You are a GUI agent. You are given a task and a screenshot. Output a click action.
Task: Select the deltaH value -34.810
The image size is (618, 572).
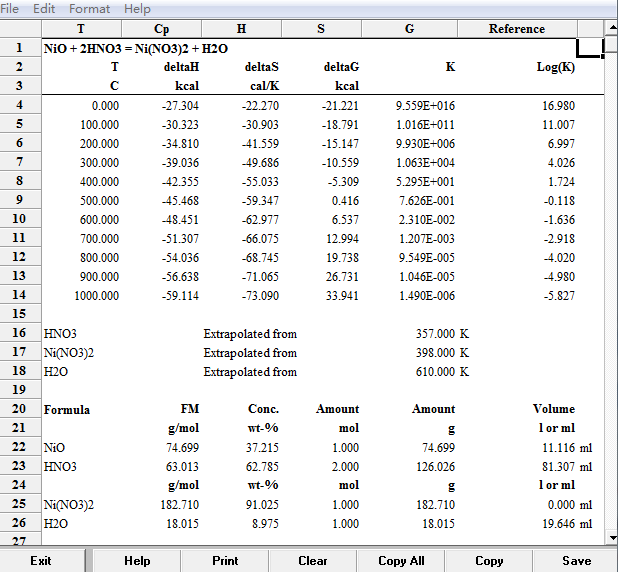[180, 143]
